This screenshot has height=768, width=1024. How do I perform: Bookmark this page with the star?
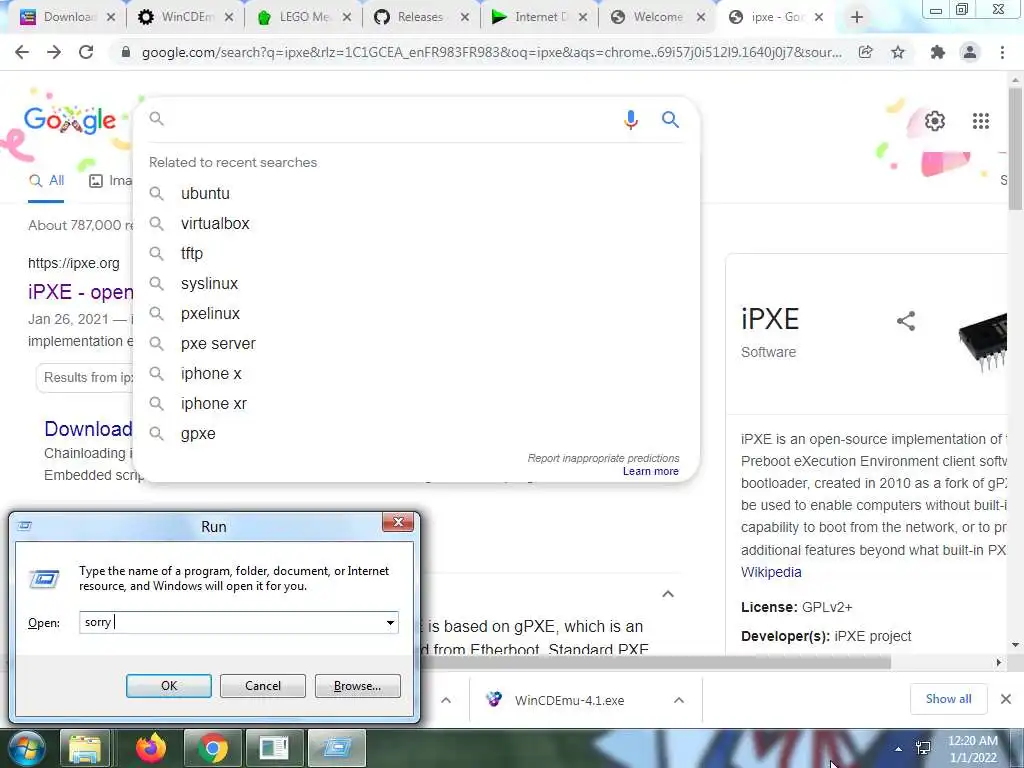click(898, 52)
